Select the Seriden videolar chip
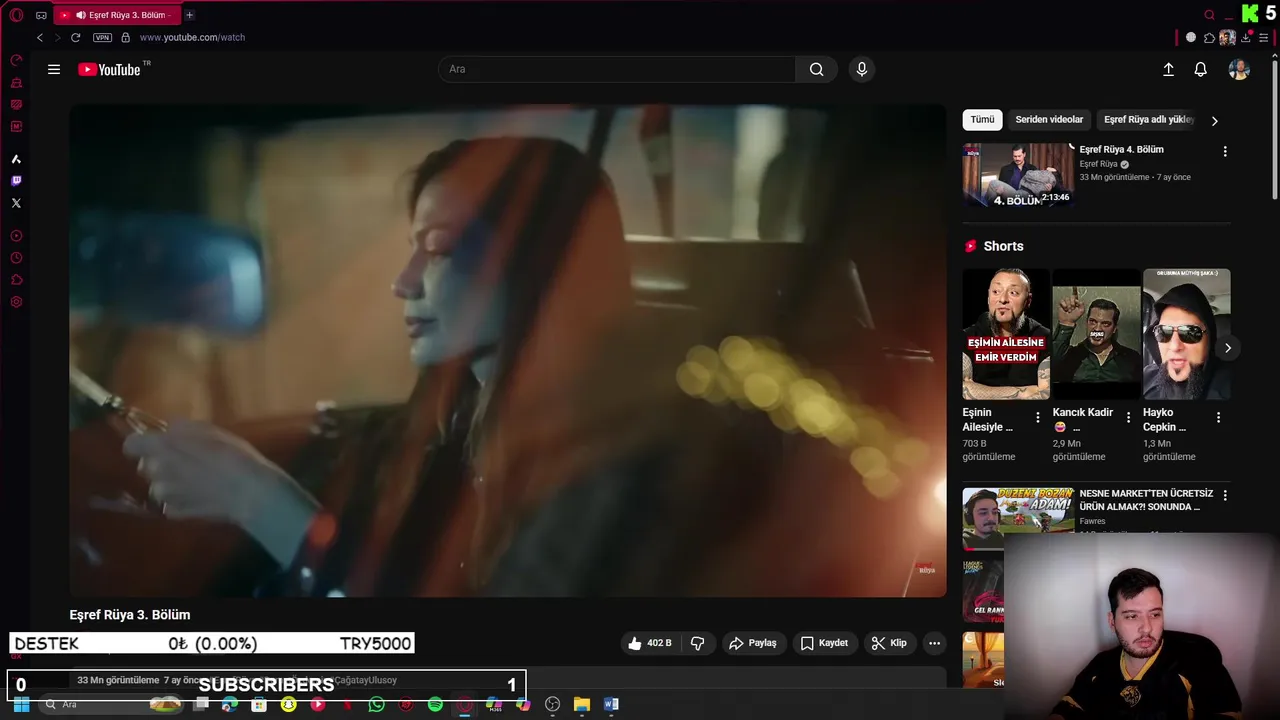The image size is (1280, 720). pos(1049,119)
